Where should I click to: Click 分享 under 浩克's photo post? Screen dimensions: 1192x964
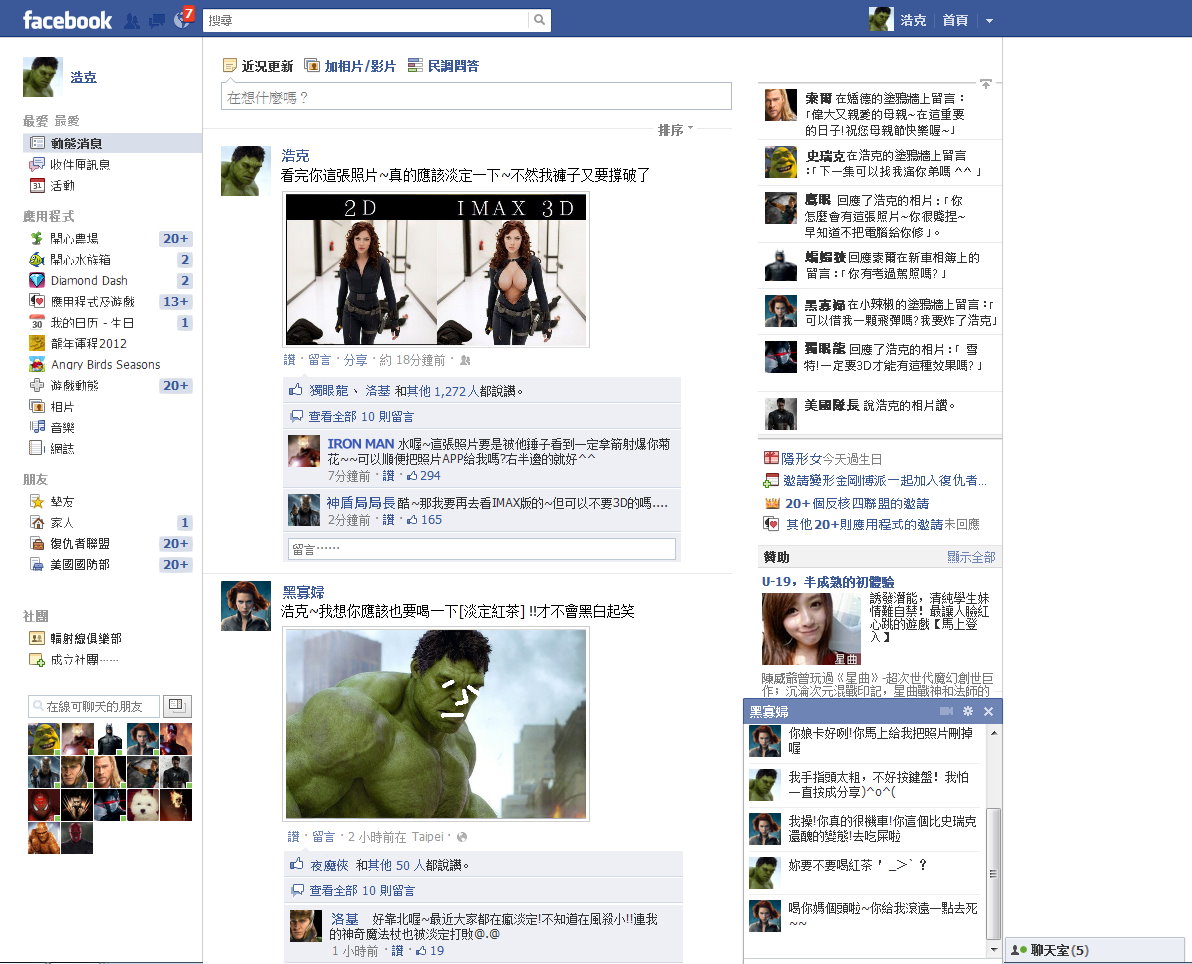point(355,360)
